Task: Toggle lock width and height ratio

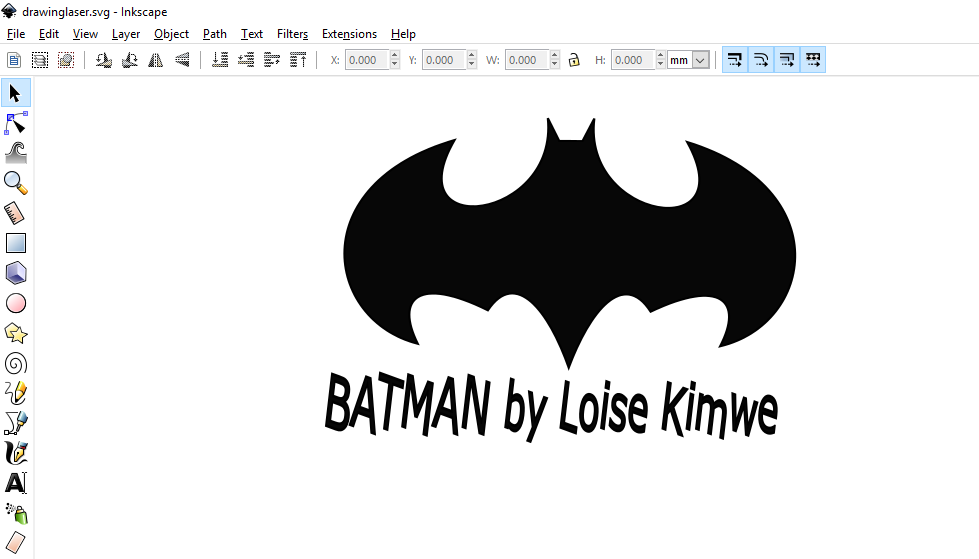Action: click(x=574, y=60)
